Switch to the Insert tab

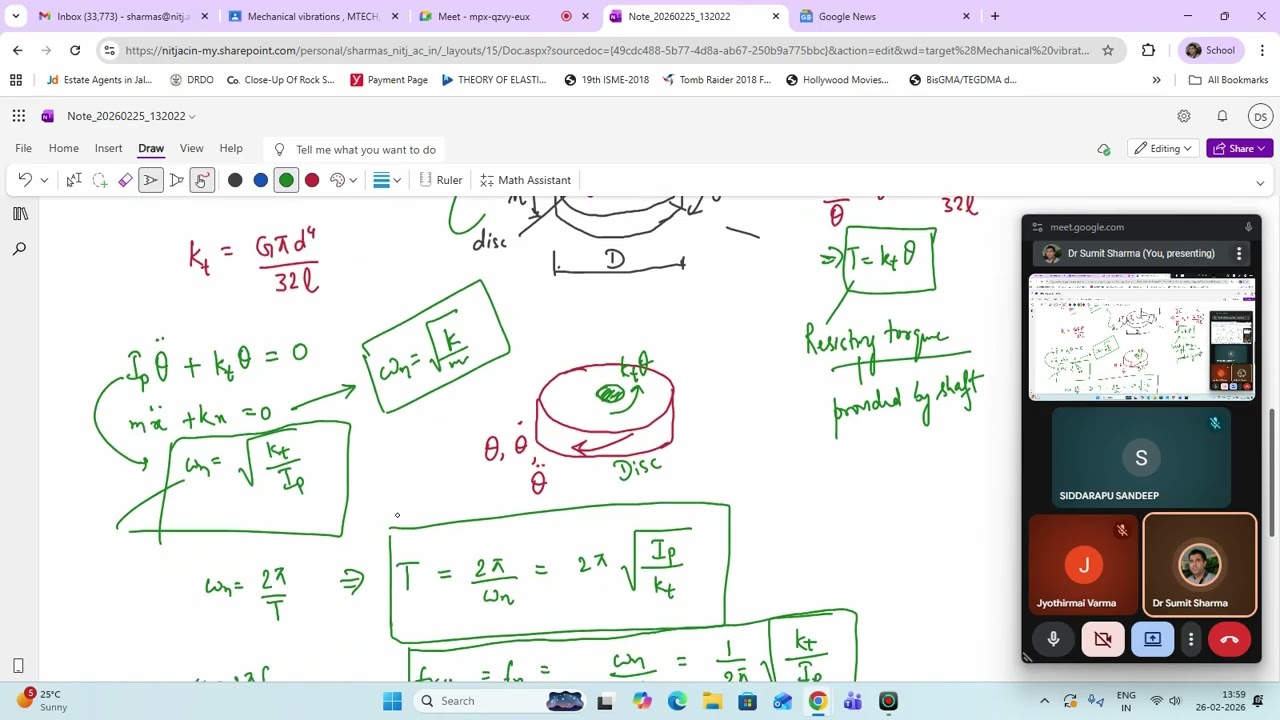(108, 149)
